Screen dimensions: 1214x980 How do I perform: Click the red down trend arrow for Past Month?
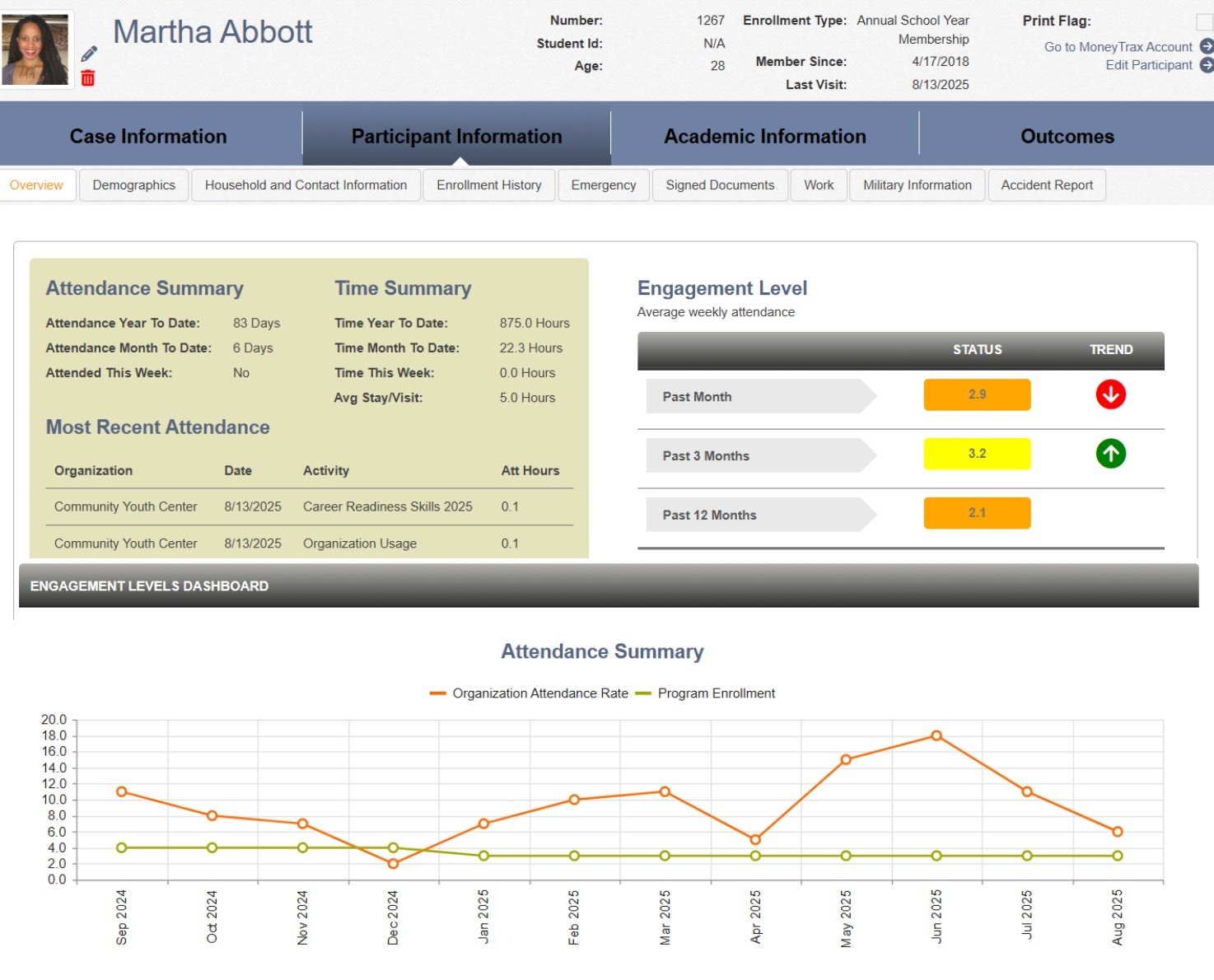(x=1110, y=394)
